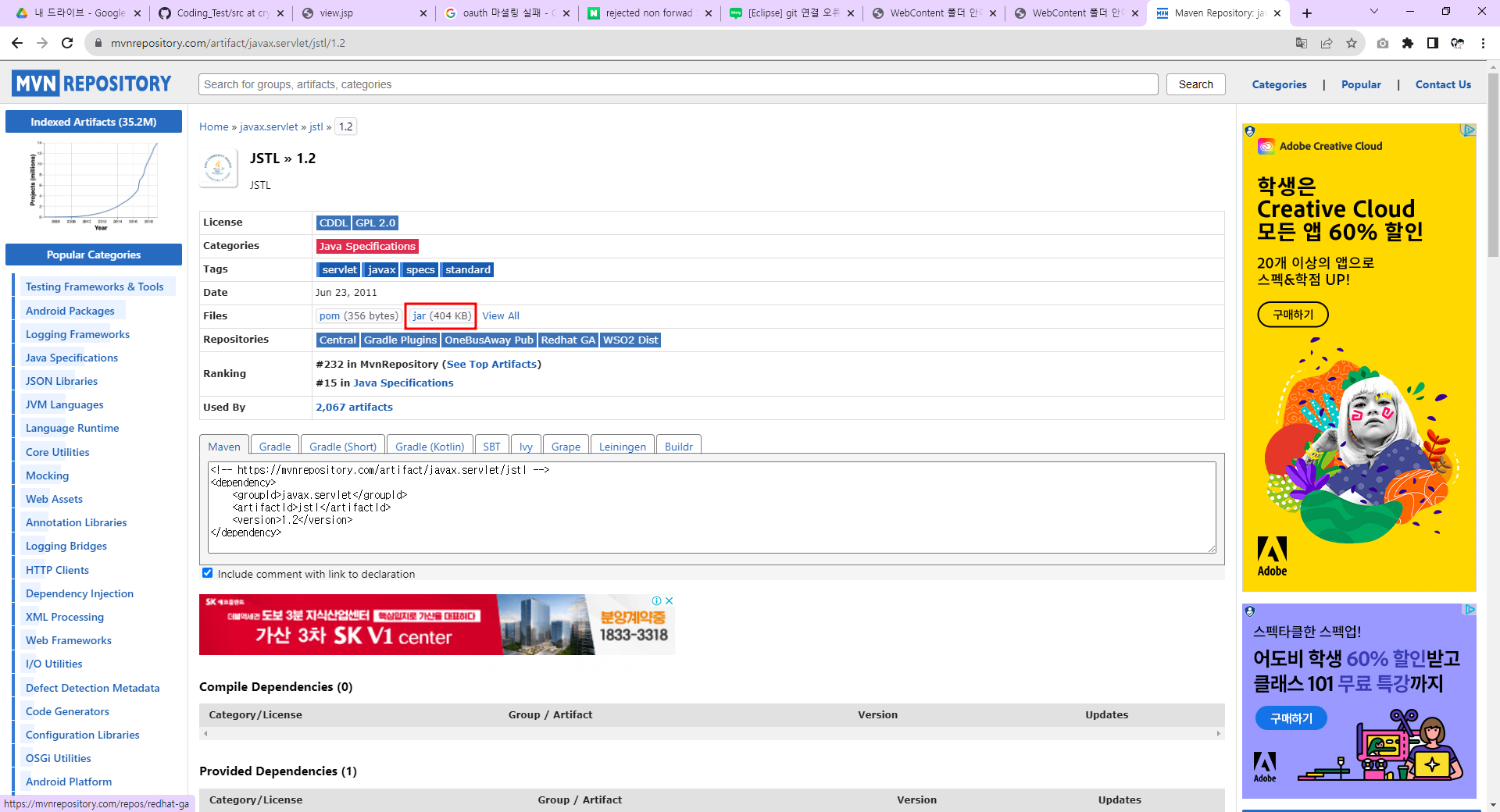1500x812 pixels.
Task: Click the Search button
Action: point(1196,84)
